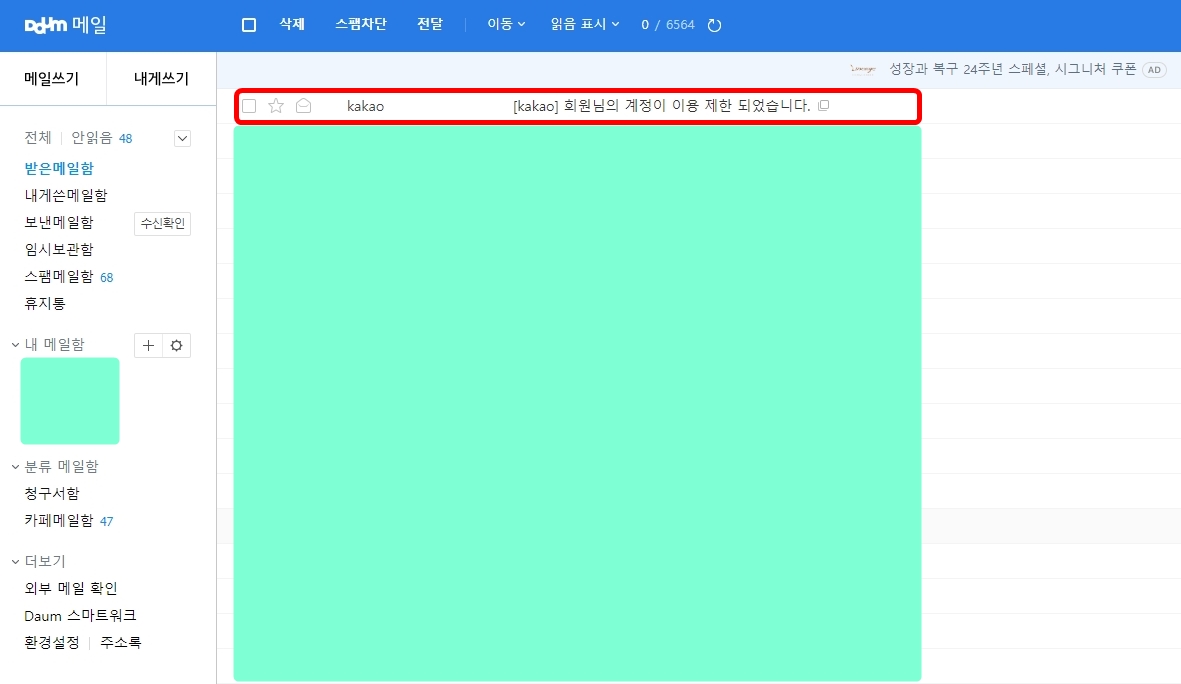1181x684 pixels.
Task: Click the 삭제 toolbar button
Action: [292, 24]
